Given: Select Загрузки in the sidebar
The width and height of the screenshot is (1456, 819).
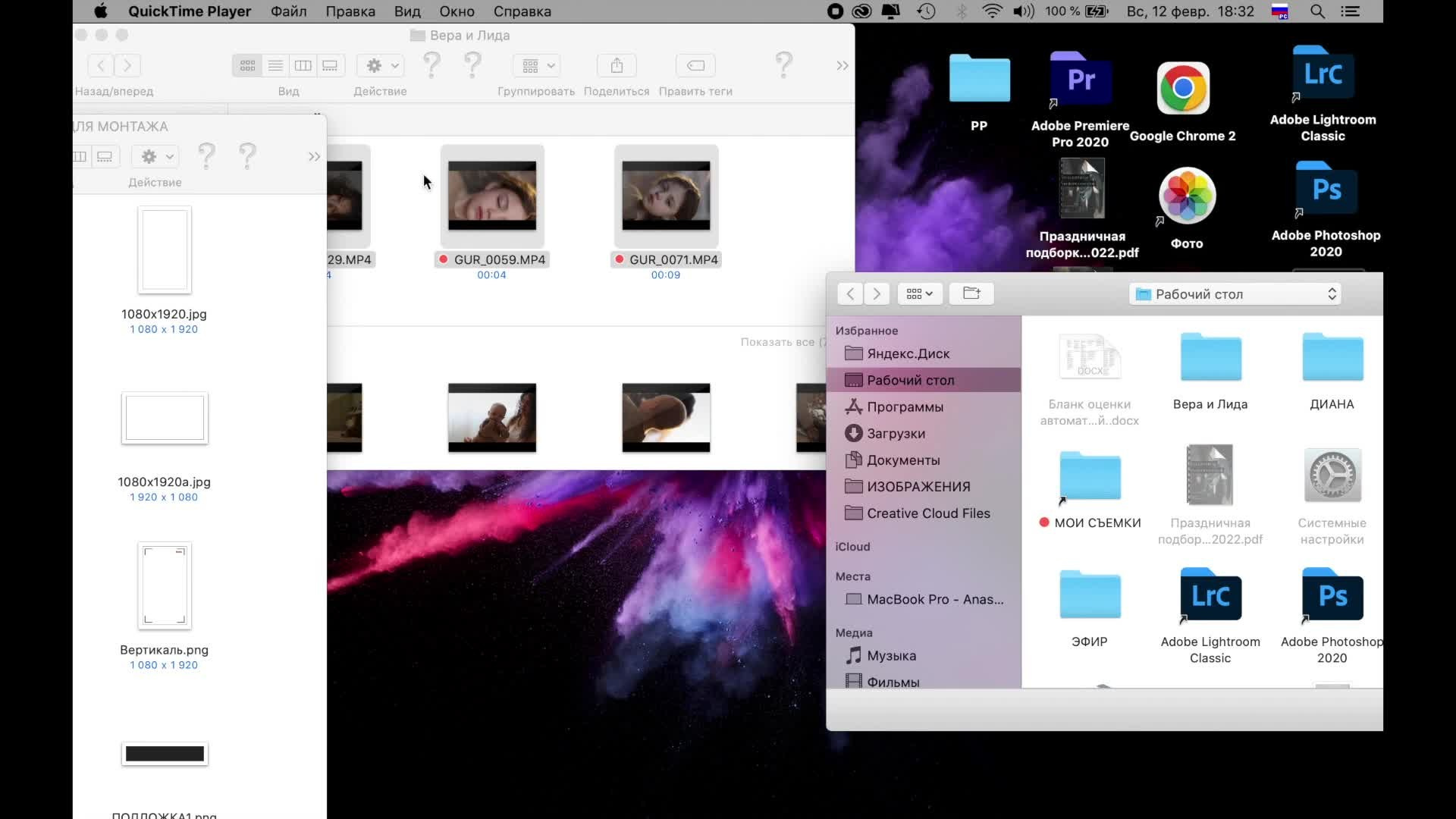Looking at the screenshot, I should [x=896, y=434].
